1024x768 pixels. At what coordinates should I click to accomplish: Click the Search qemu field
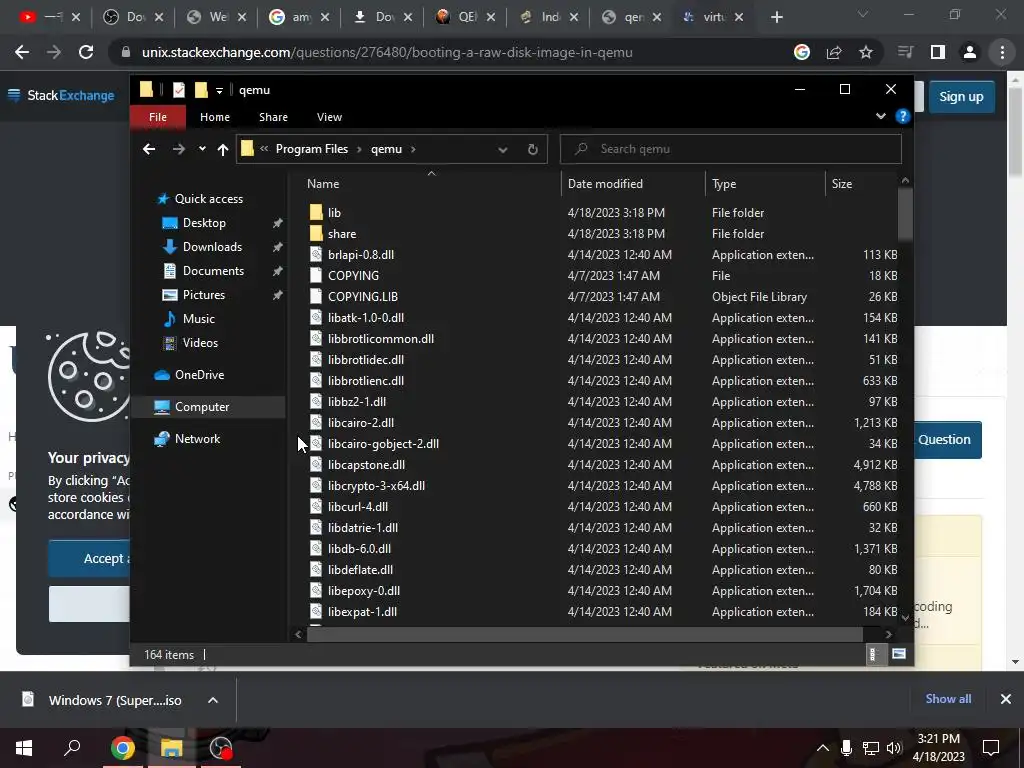[731, 149]
